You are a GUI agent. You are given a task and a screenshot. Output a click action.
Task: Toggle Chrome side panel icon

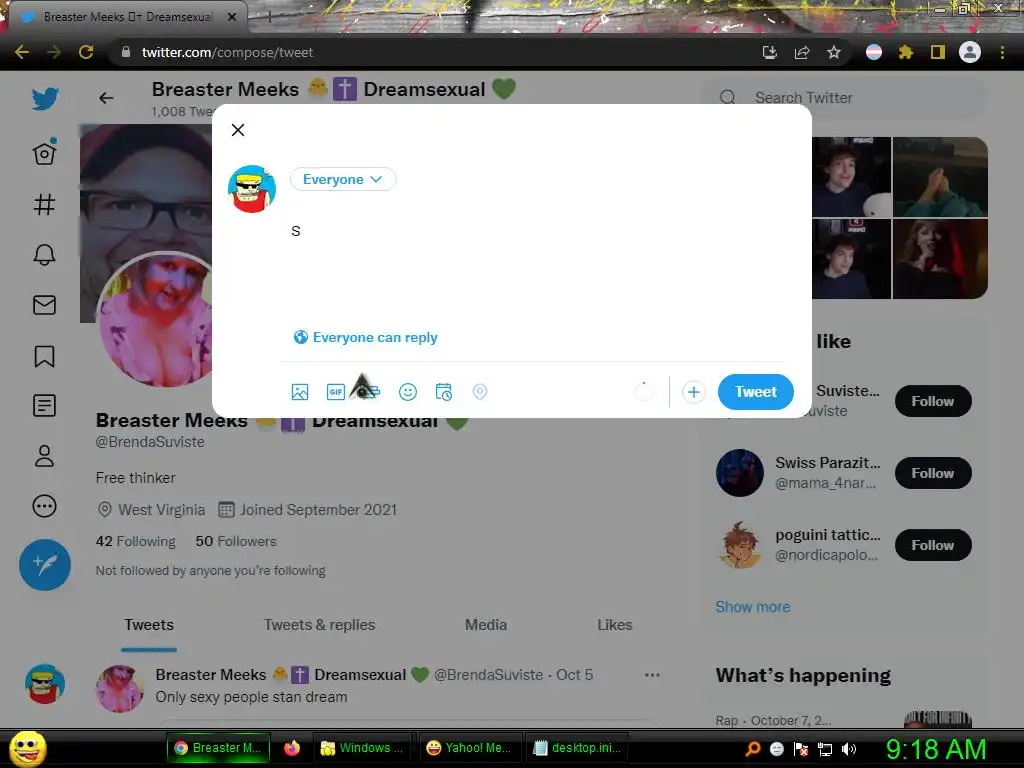(x=938, y=52)
